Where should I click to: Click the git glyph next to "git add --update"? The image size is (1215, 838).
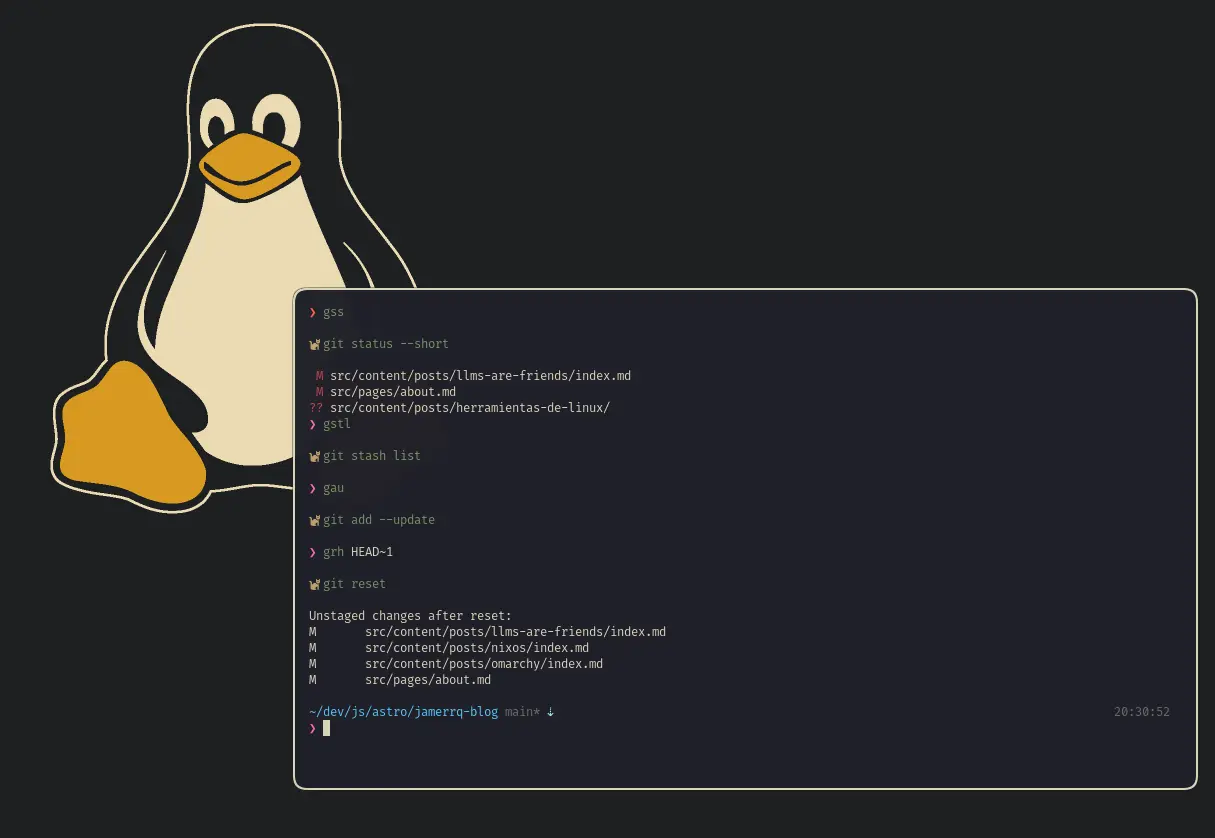314,519
